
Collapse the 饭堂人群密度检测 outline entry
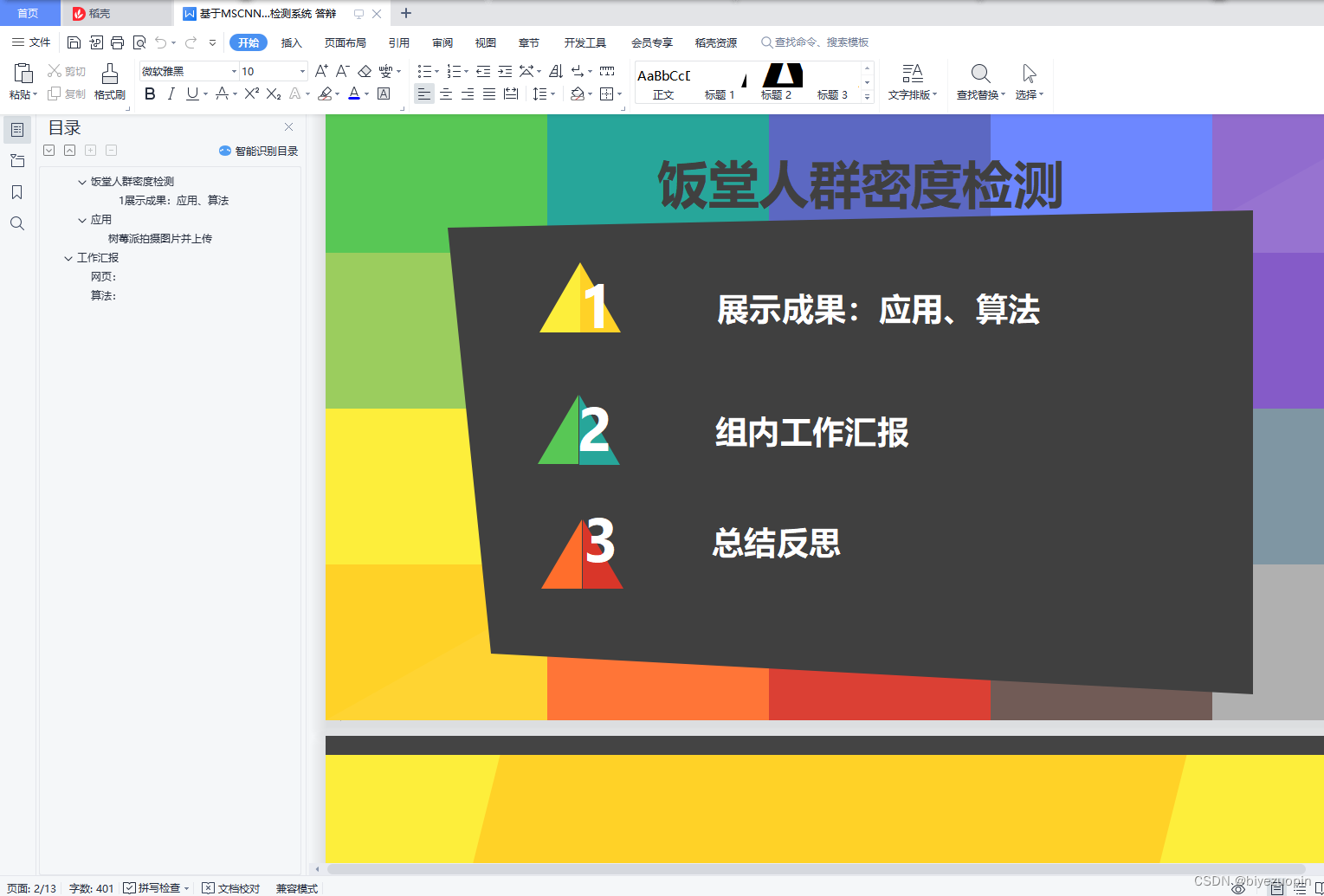point(81,181)
